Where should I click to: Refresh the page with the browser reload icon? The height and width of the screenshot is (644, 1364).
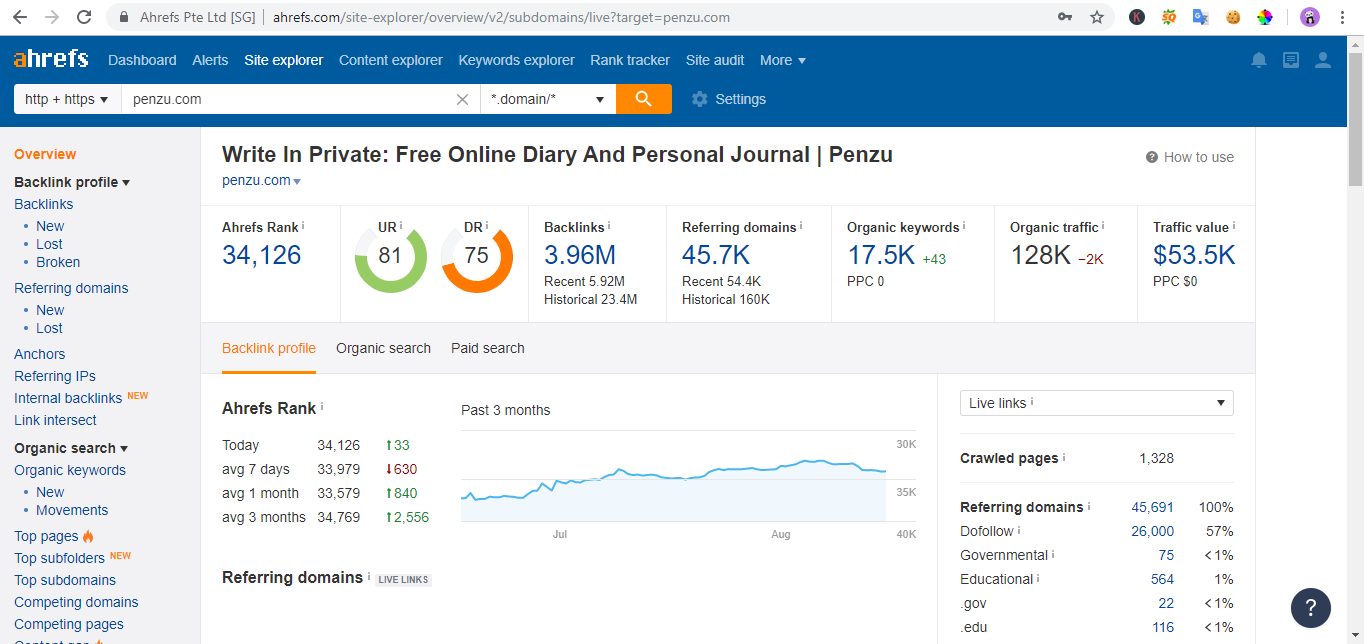84,16
